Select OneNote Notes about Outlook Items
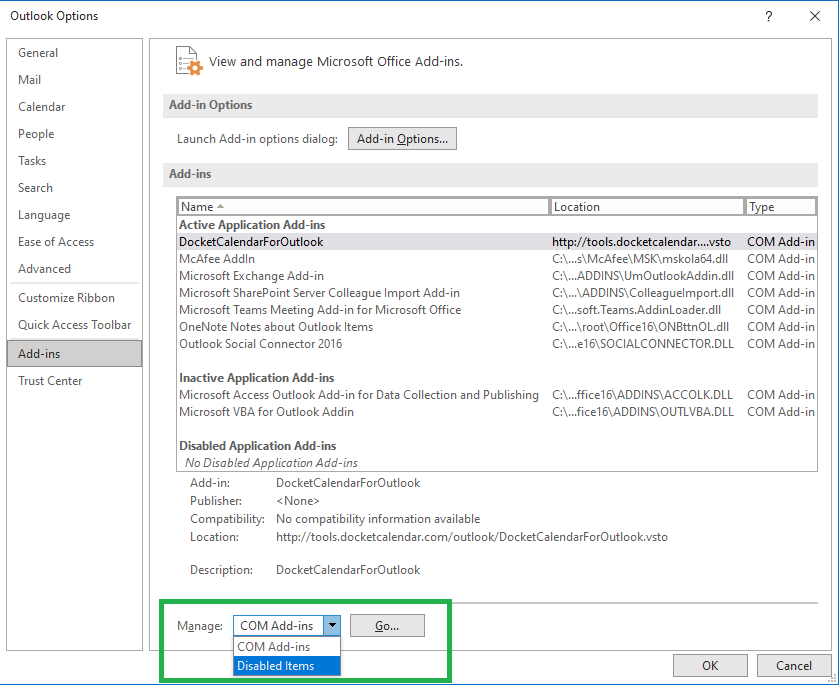This screenshot has height=685, width=839. tap(497, 327)
